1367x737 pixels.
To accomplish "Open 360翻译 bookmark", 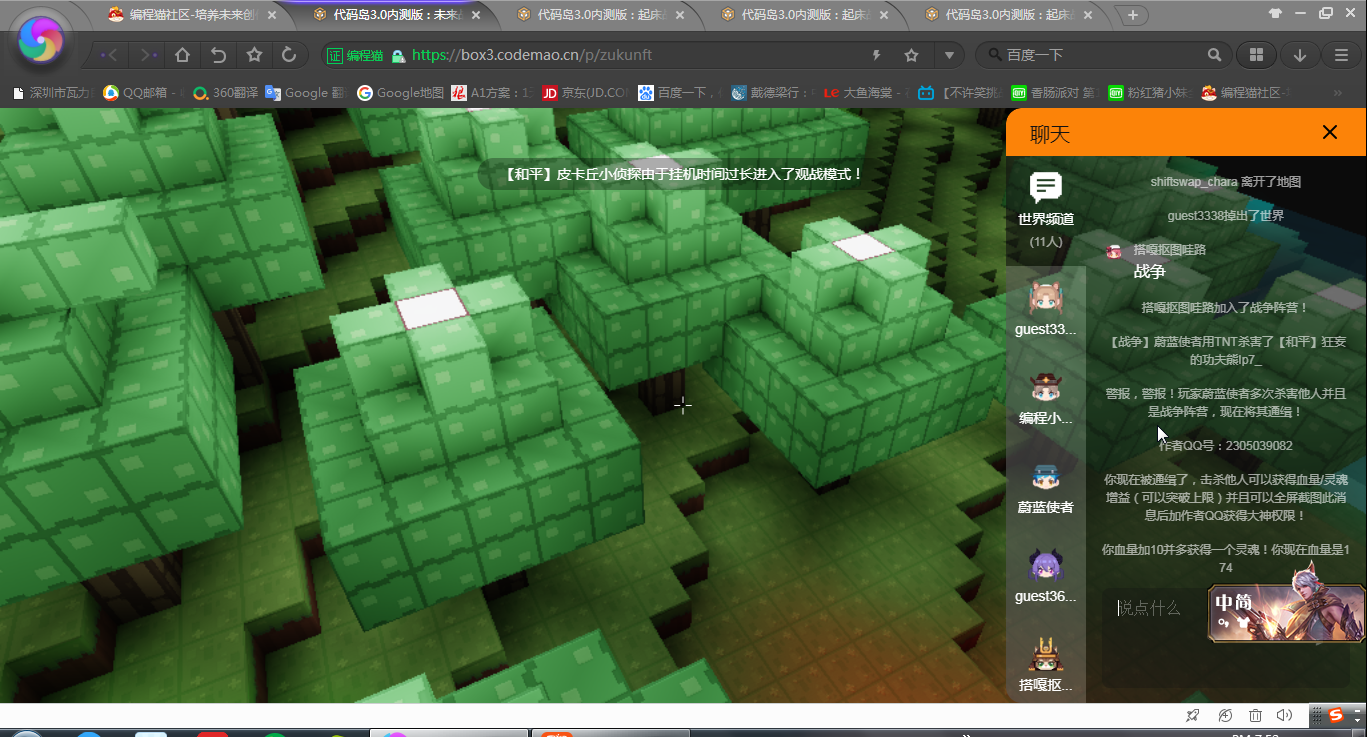I will tap(226, 93).
